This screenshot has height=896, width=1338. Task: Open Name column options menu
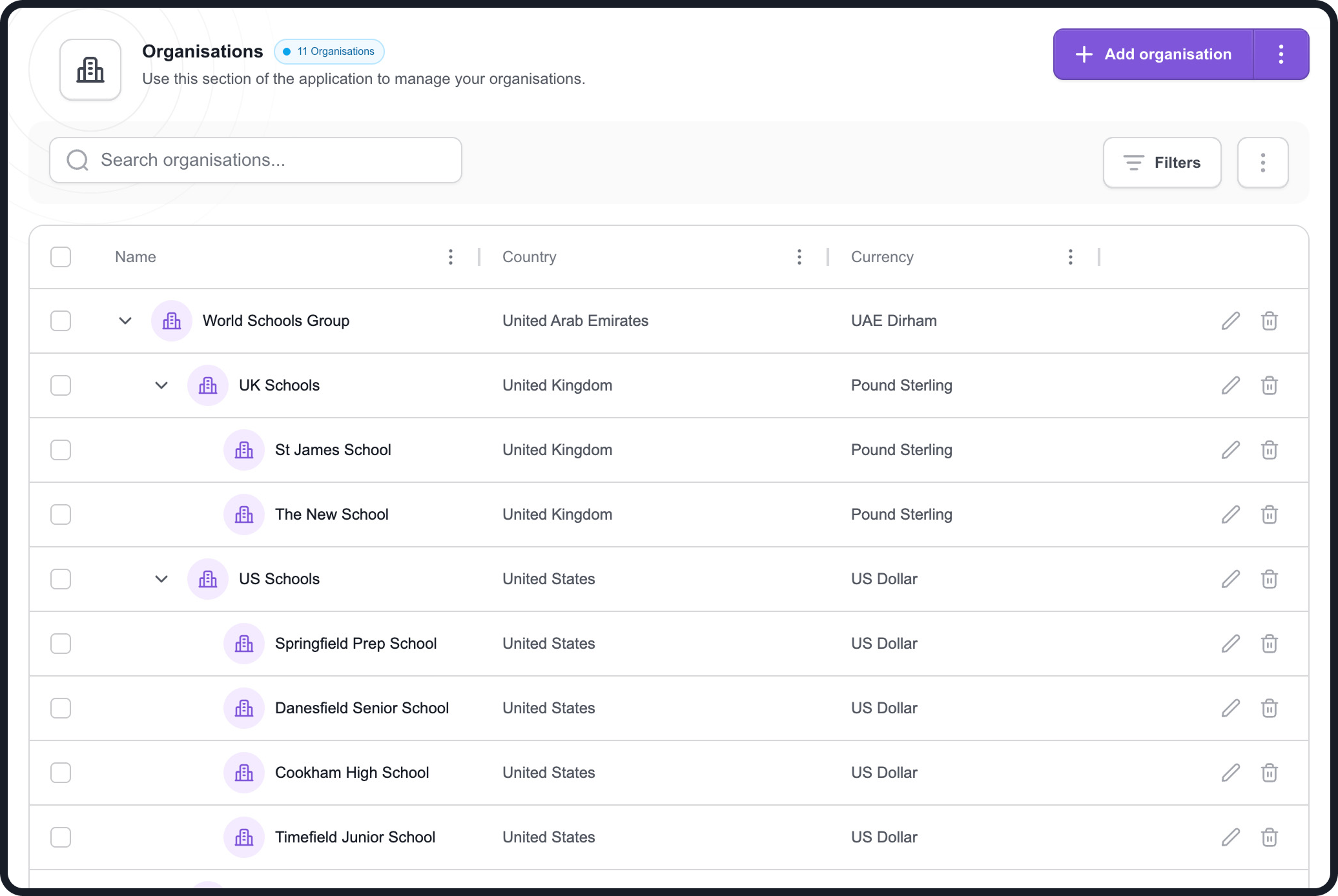(451, 257)
